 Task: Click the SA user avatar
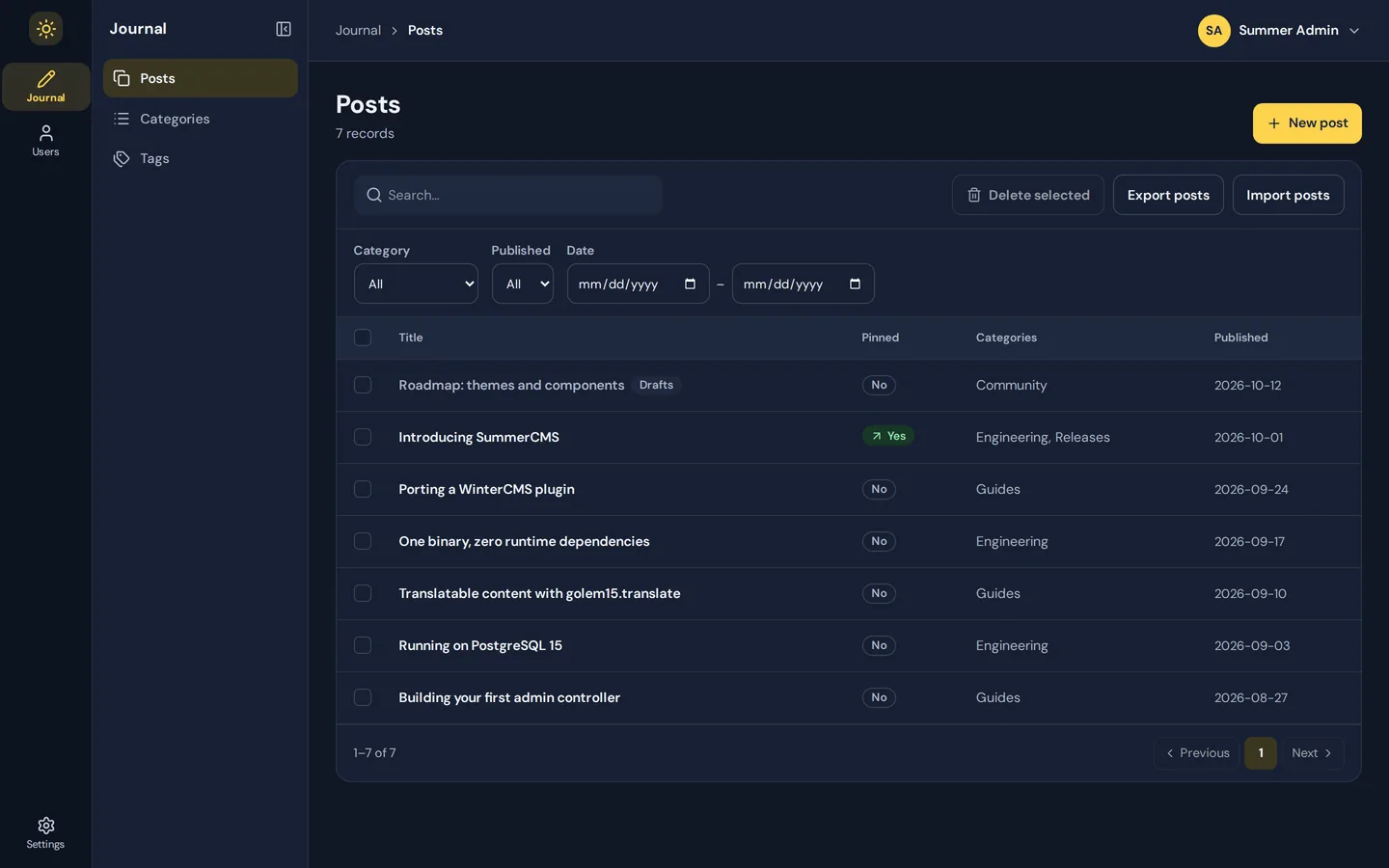1213,30
